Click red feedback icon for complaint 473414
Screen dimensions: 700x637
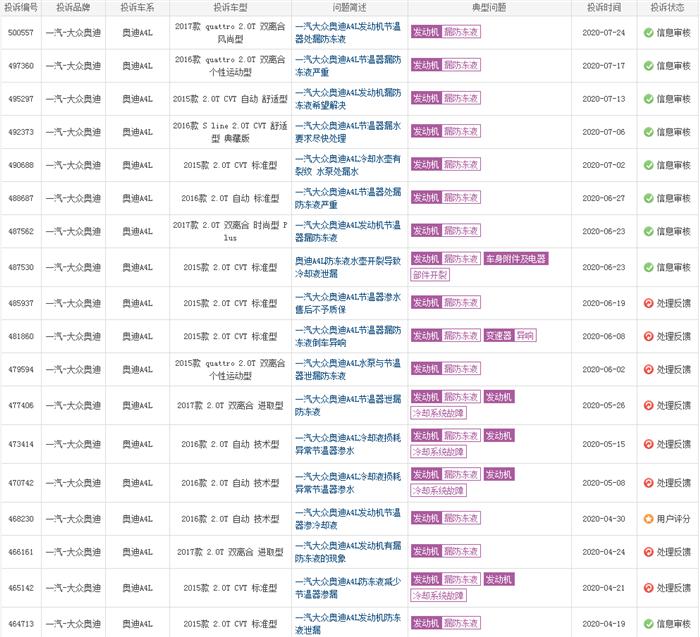point(648,444)
